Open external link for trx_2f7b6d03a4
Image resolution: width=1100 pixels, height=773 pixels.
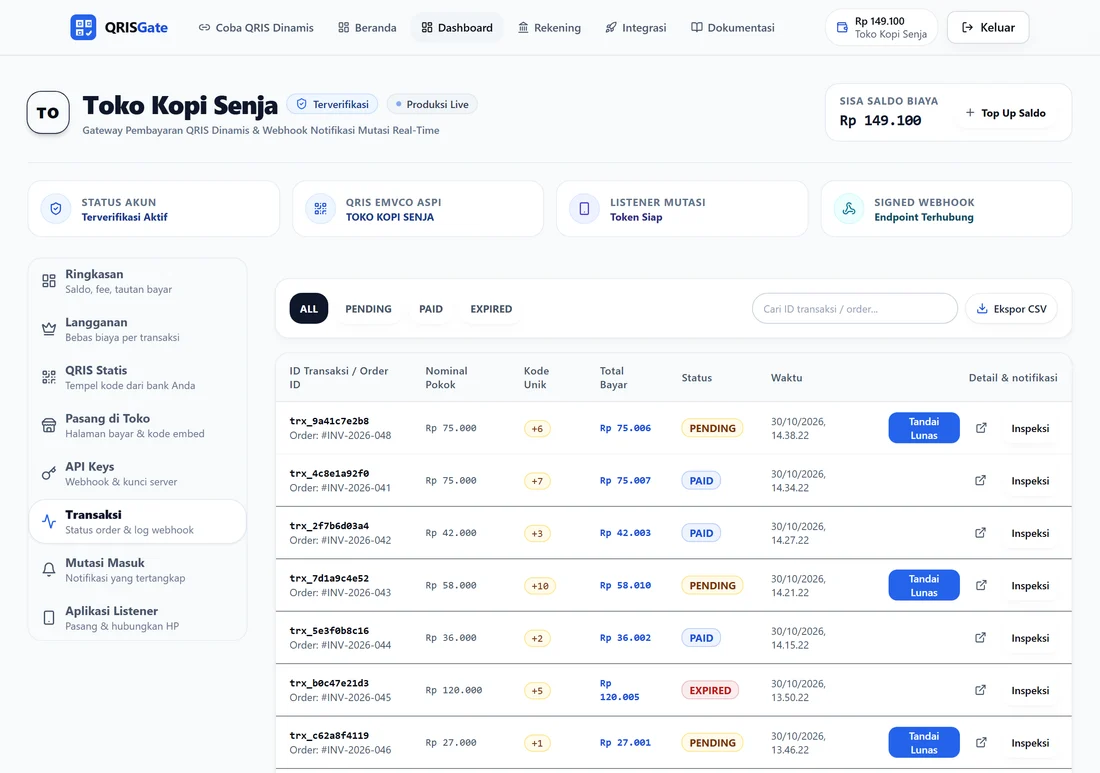click(981, 533)
